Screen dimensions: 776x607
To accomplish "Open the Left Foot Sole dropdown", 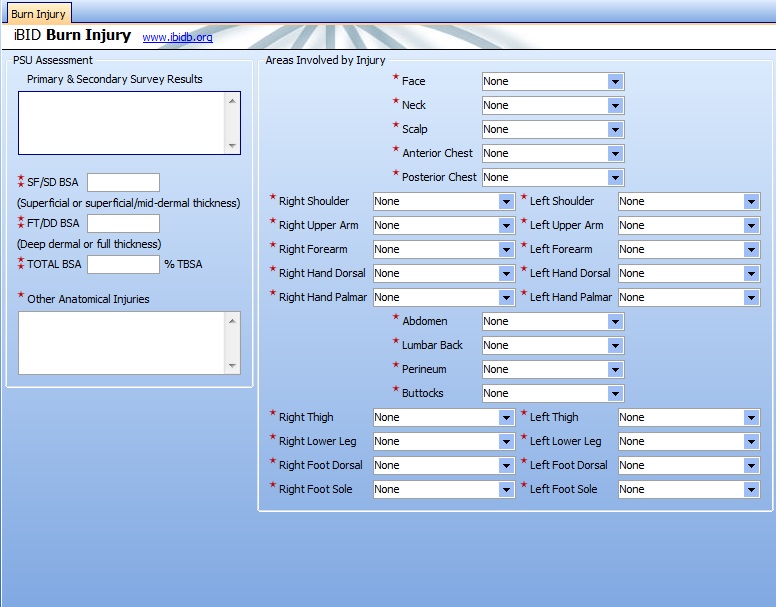I will (751, 489).
